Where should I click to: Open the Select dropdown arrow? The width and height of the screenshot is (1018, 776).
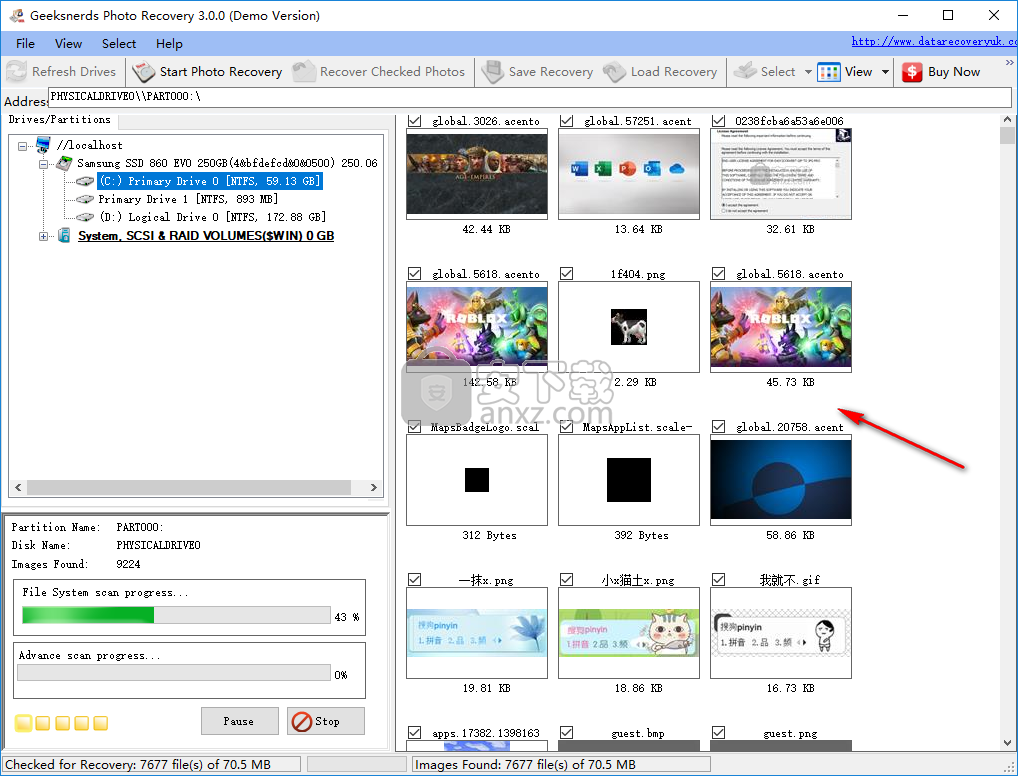tap(808, 72)
